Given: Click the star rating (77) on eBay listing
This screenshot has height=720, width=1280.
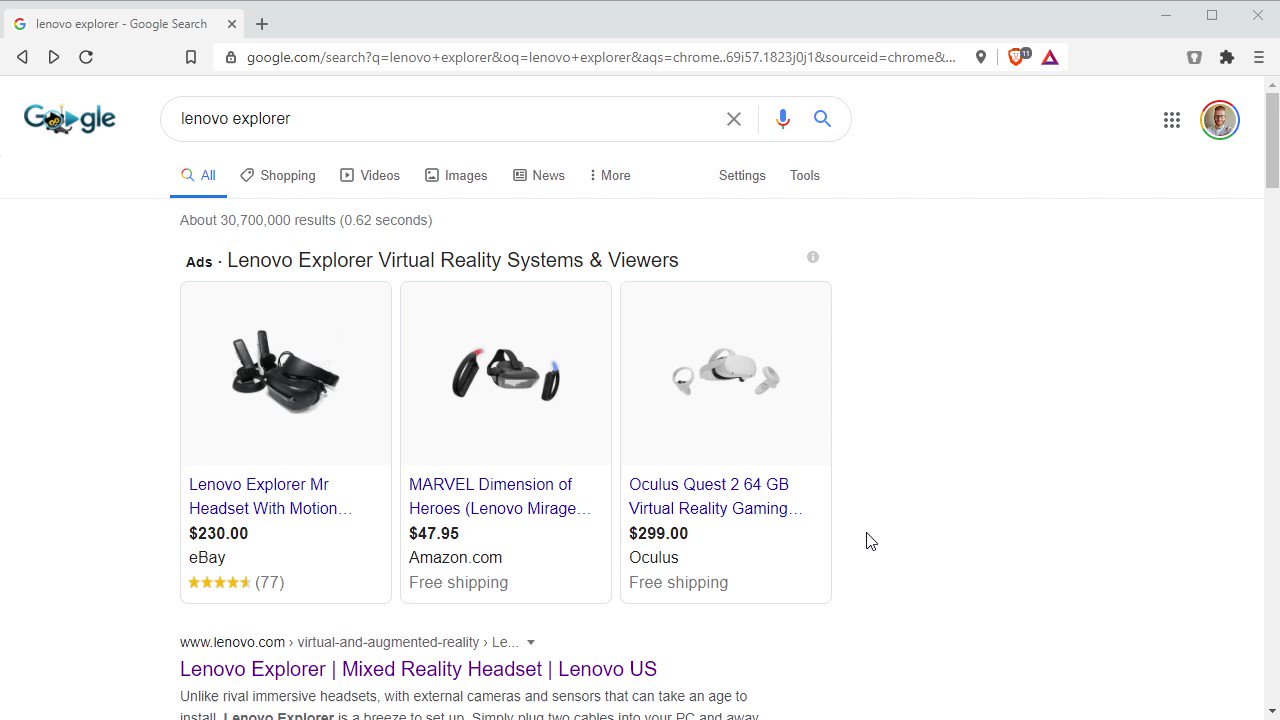Looking at the screenshot, I should click(236, 582).
